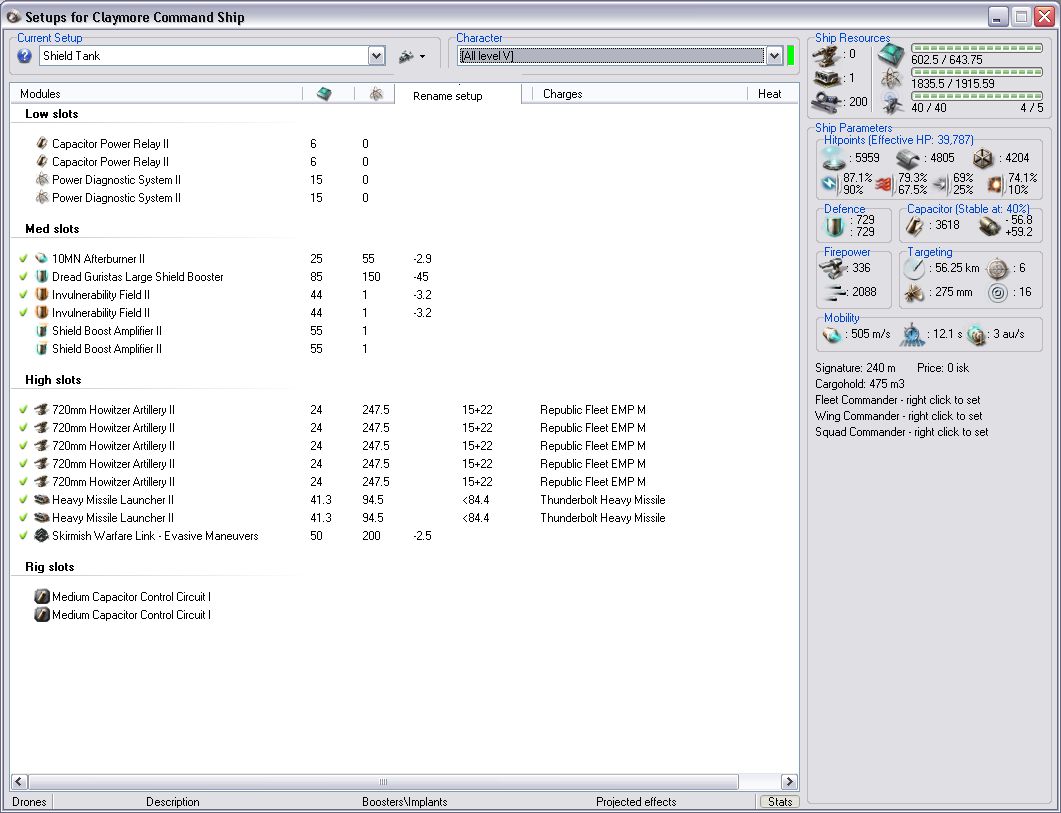
Task: Click Fleet Commander right click to set
Action: coord(897,400)
